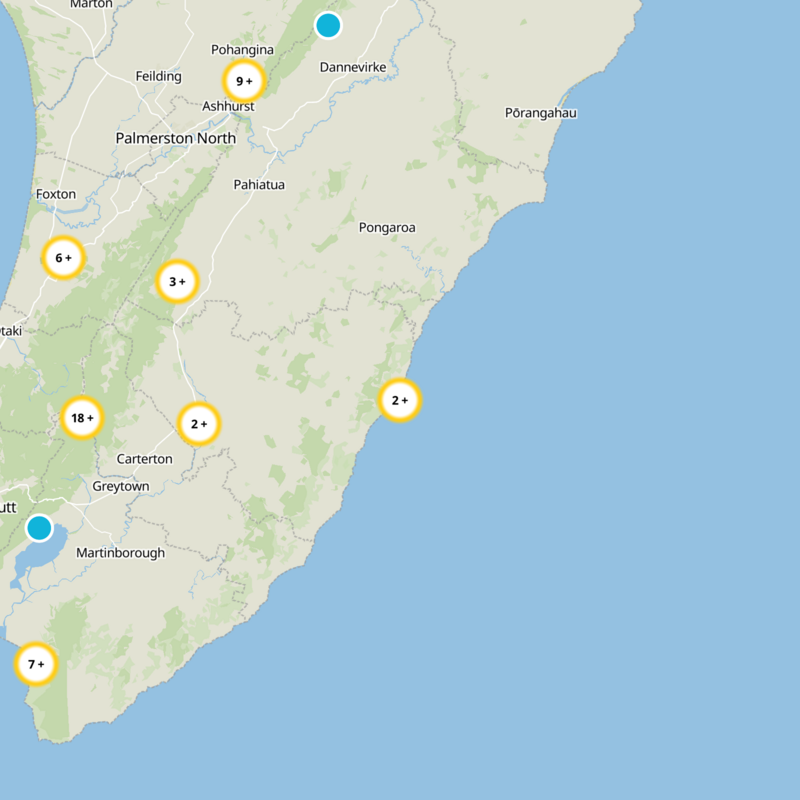Expand the 3 + cluster marker

click(x=177, y=282)
